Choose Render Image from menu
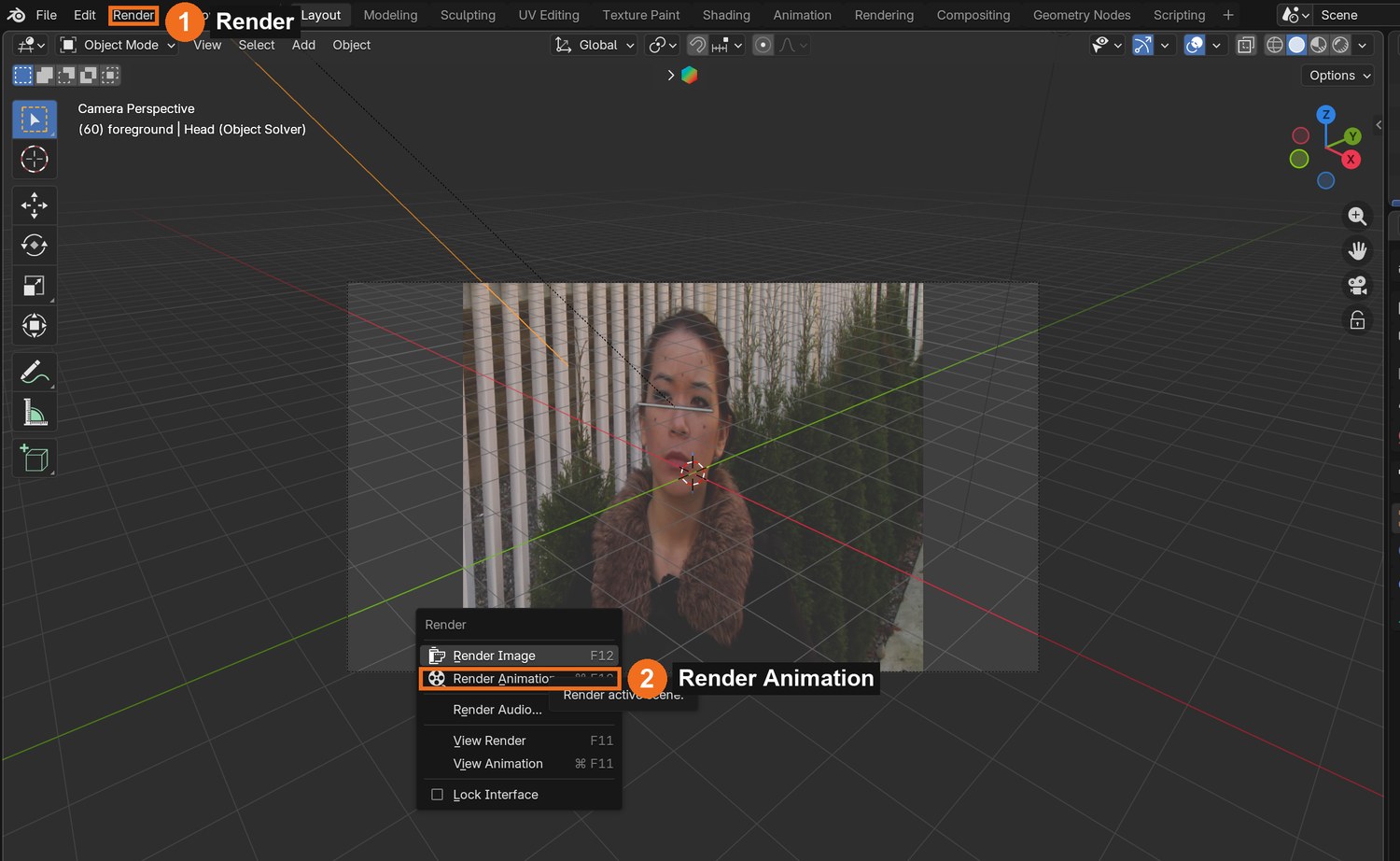 point(519,656)
